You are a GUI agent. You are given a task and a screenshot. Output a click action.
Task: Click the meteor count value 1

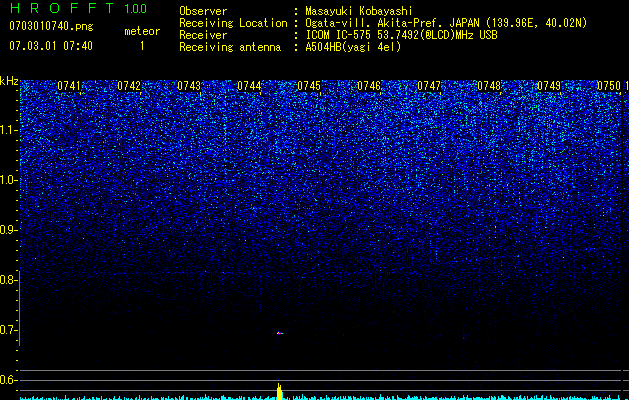coord(142,46)
